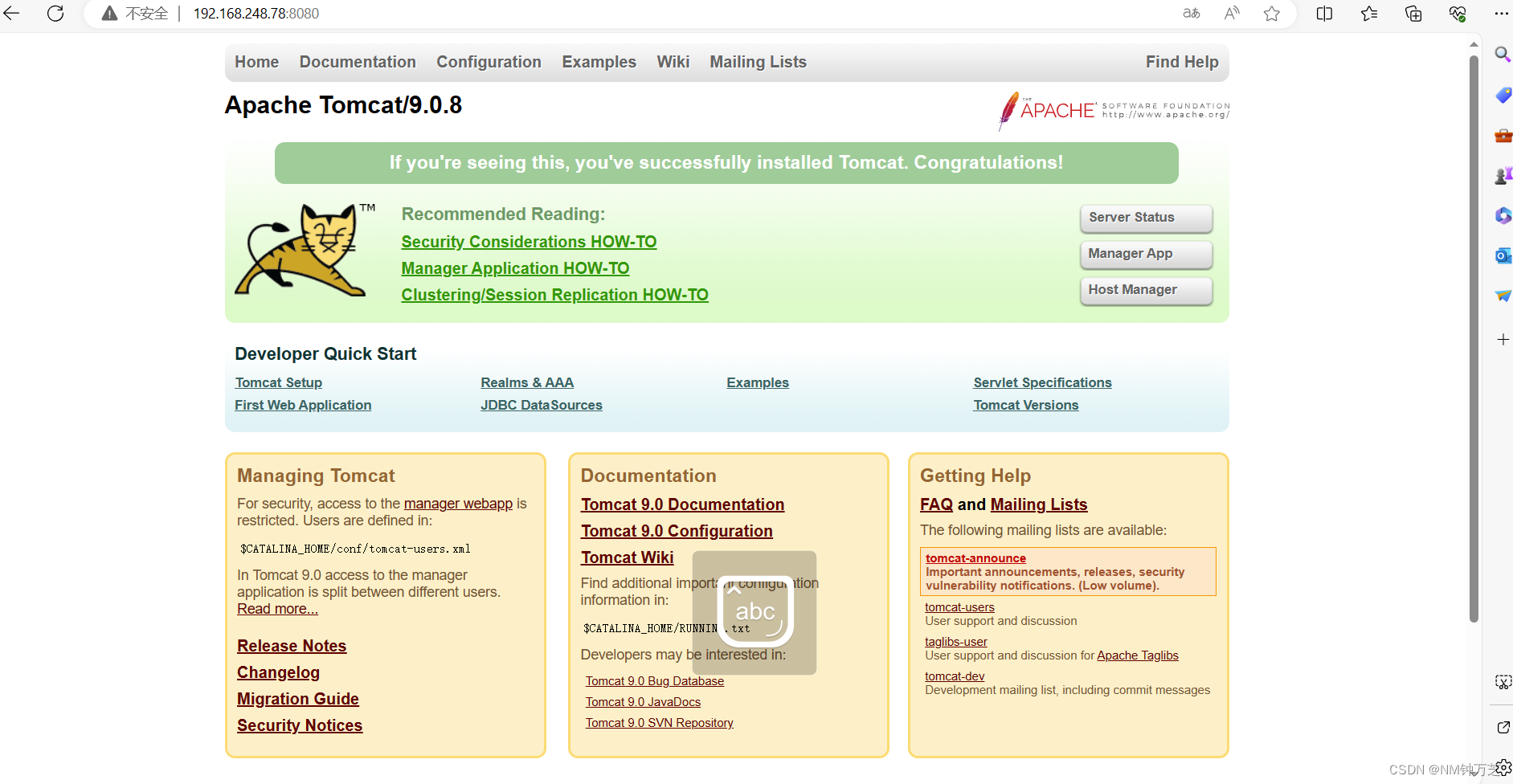Open Tomcat Setup link
The height and width of the screenshot is (784, 1513).
point(278,382)
